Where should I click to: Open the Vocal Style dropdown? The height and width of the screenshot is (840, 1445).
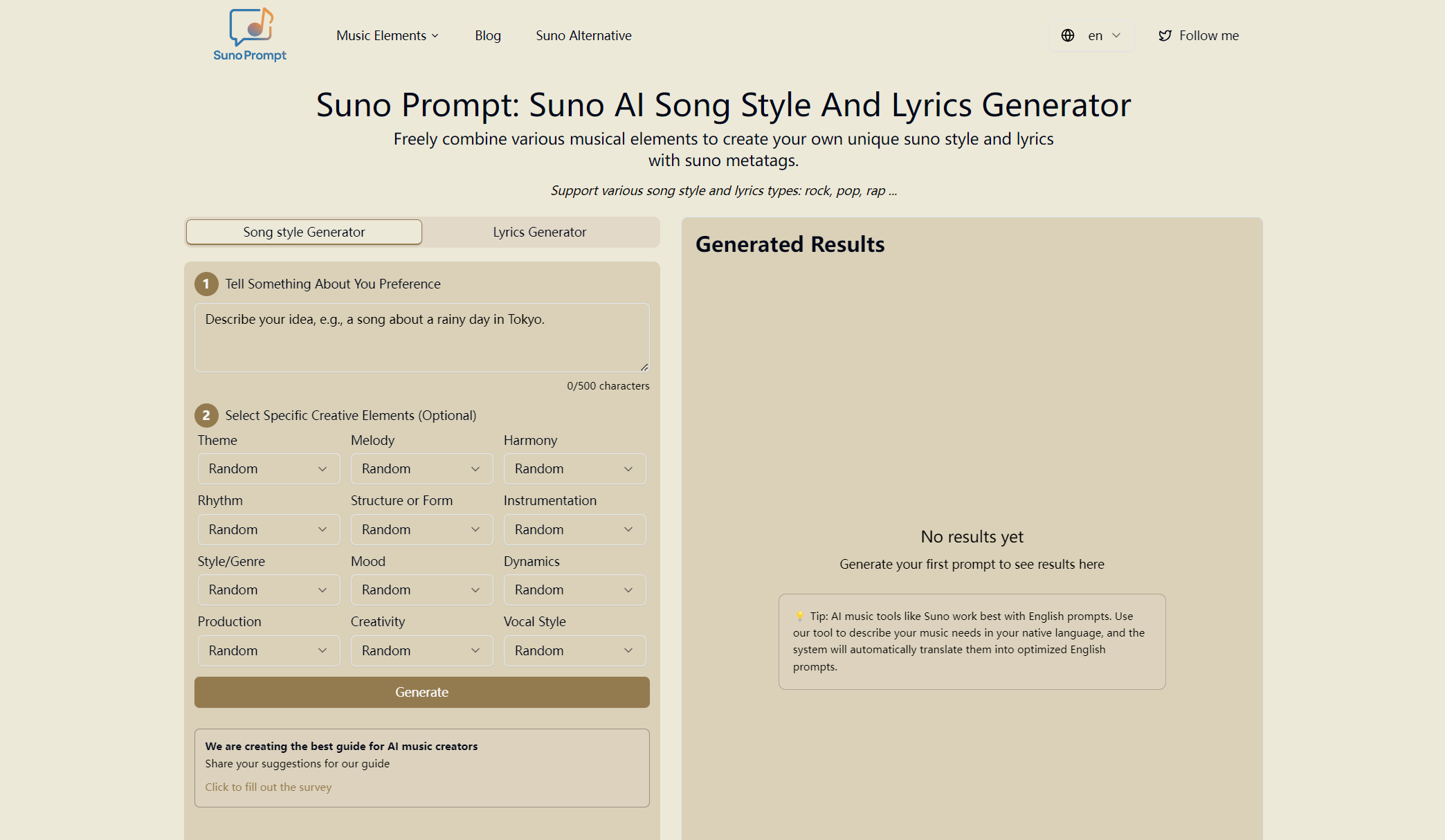pyautogui.click(x=574, y=650)
